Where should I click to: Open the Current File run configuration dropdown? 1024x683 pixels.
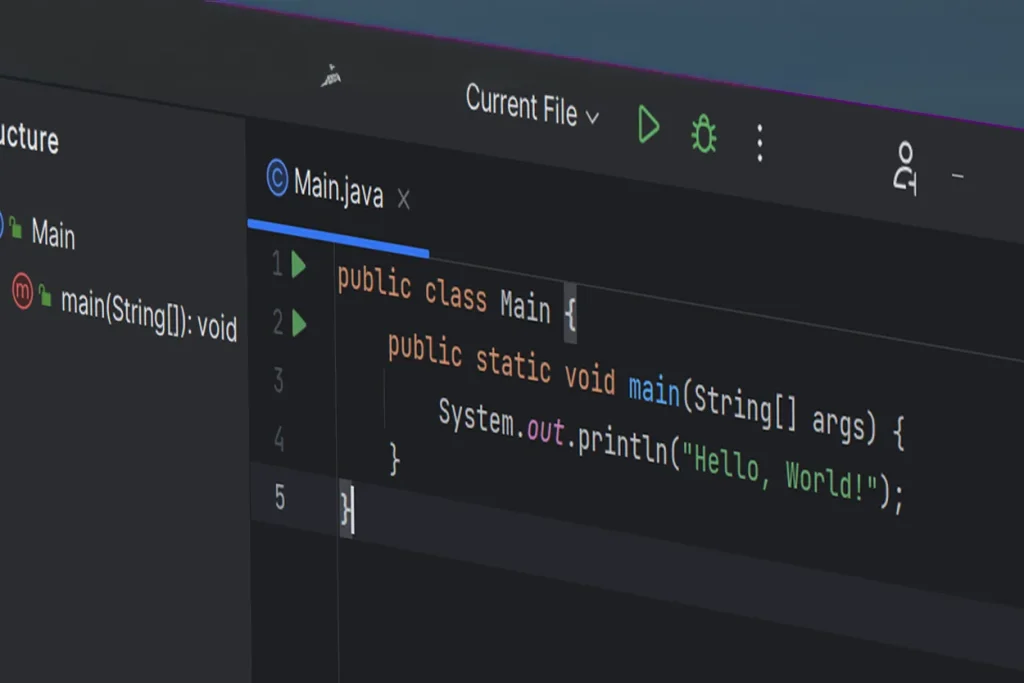(x=522, y=105)
